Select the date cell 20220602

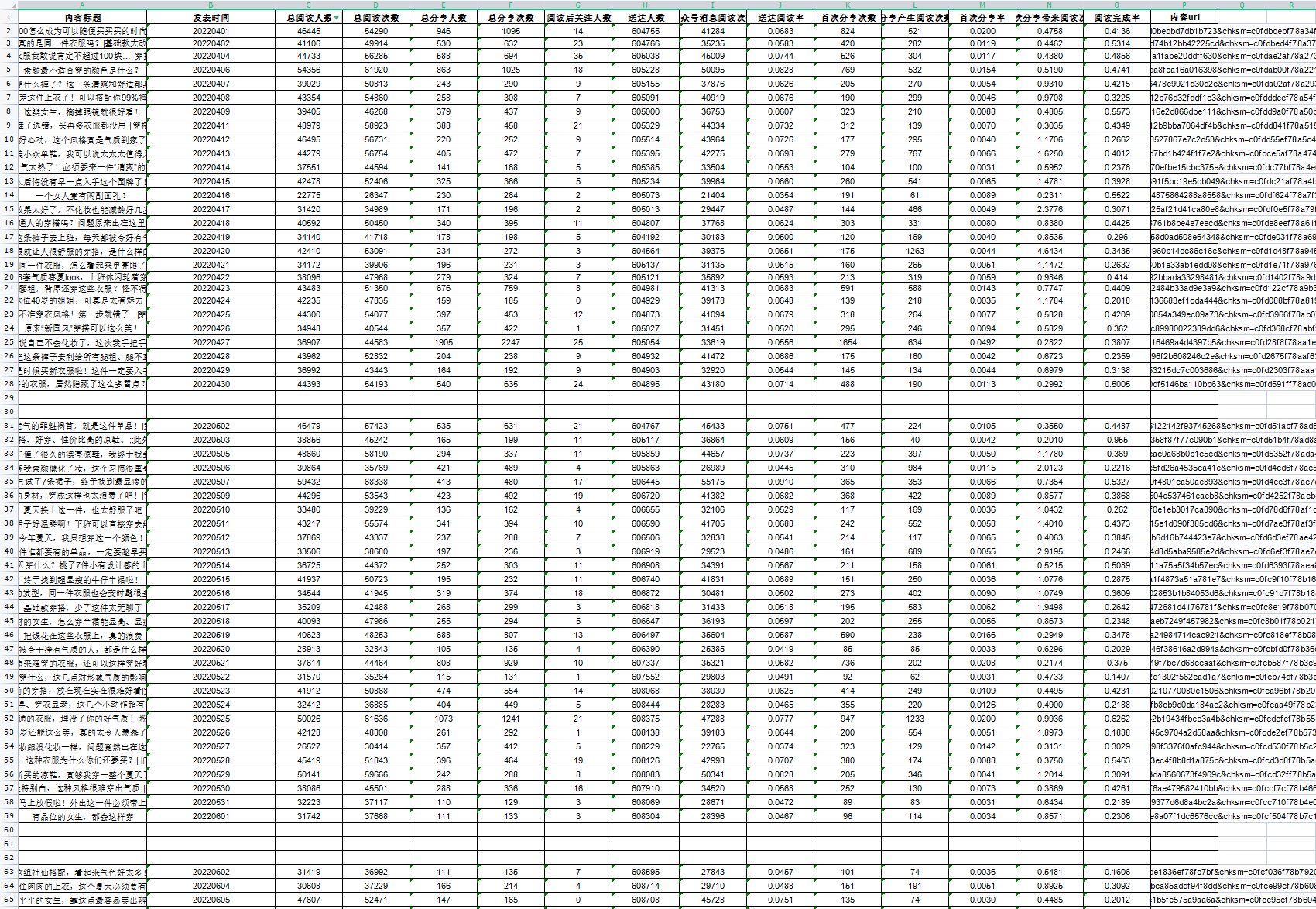(x=211, y=872)
